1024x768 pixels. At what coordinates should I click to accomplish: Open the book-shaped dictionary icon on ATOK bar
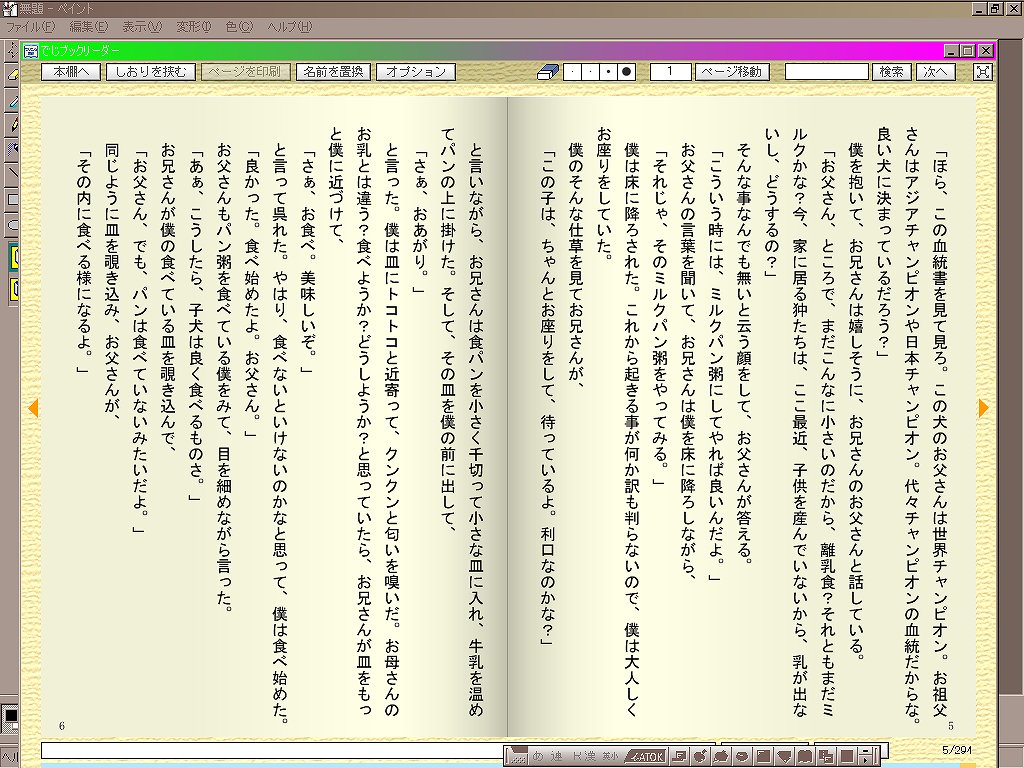pos(805,756)
